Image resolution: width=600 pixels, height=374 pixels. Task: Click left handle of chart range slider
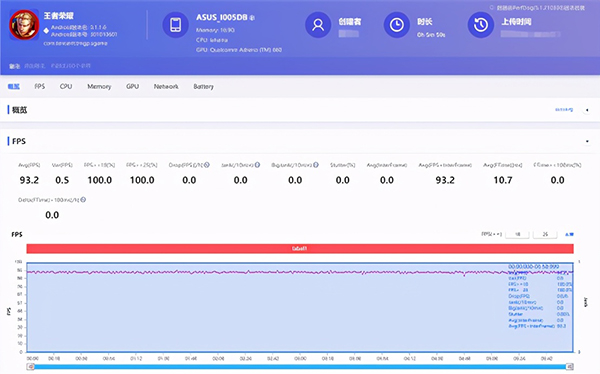tap(31, 367)
